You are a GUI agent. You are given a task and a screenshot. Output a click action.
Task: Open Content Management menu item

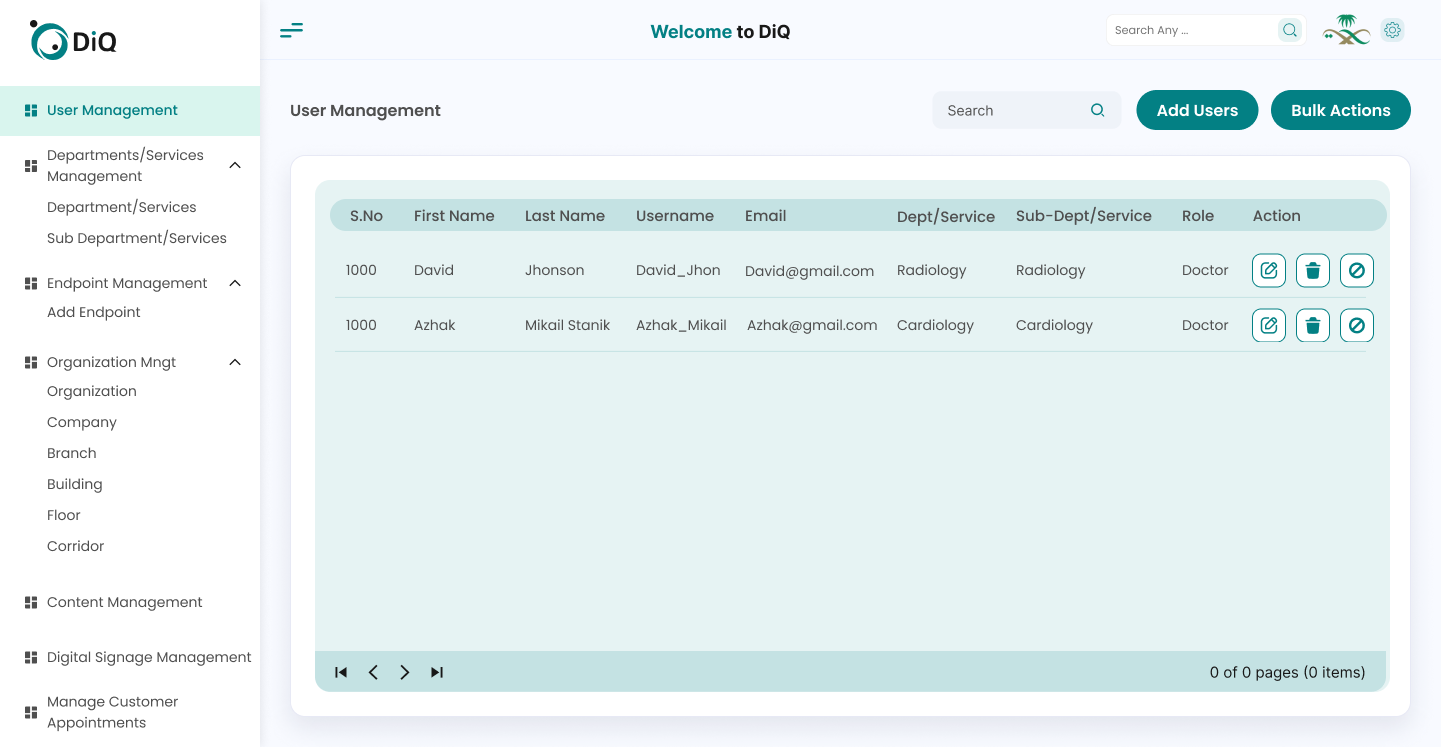[x=125, y=602]
